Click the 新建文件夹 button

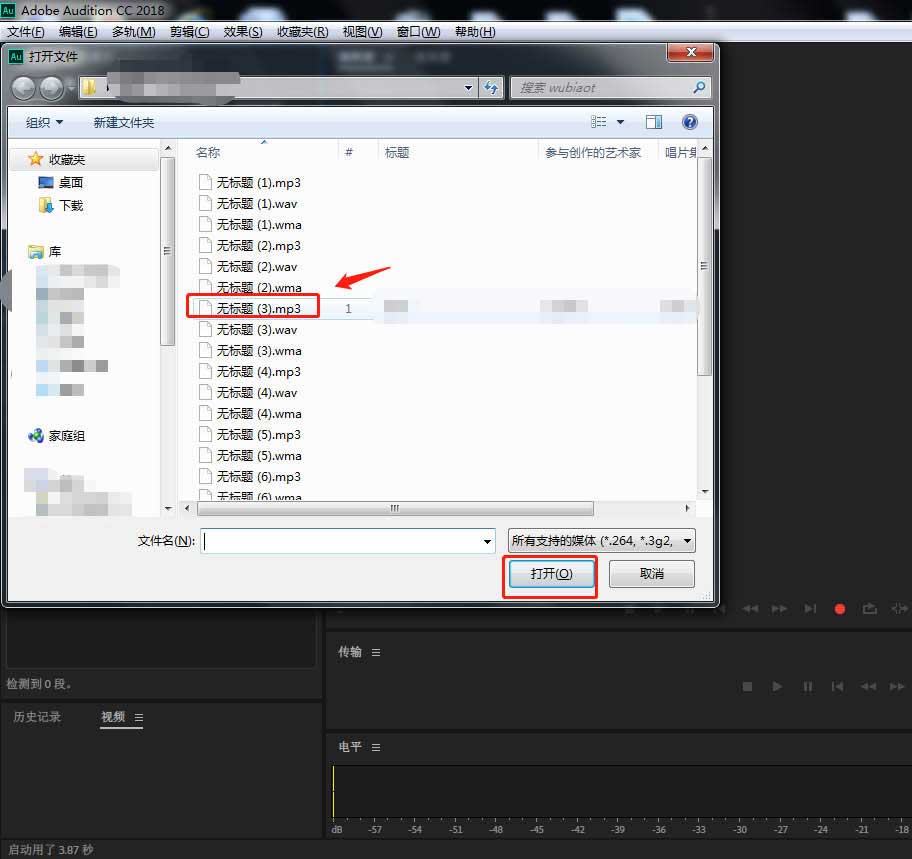(123, 123)
